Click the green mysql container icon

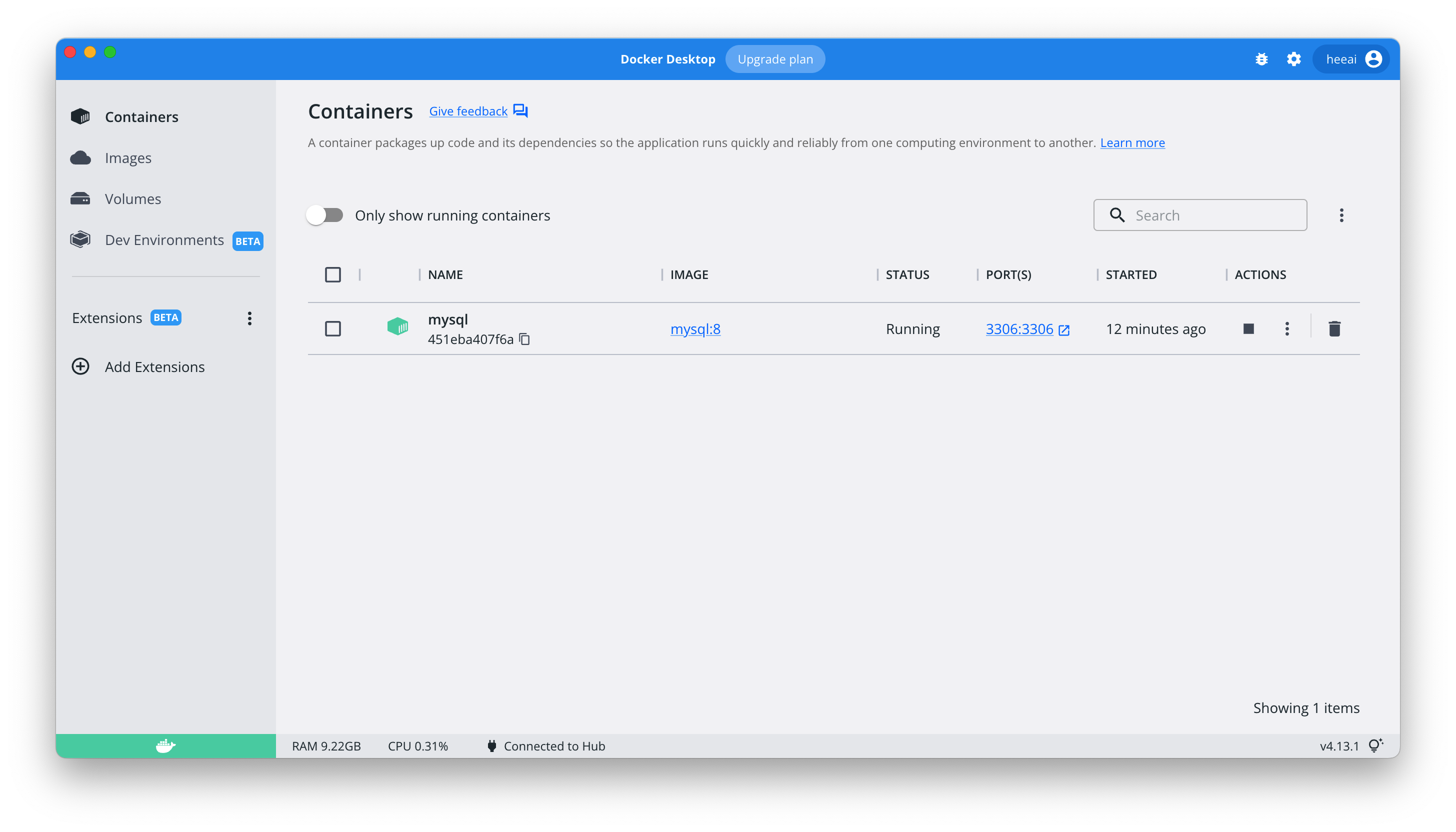[397, 327]
